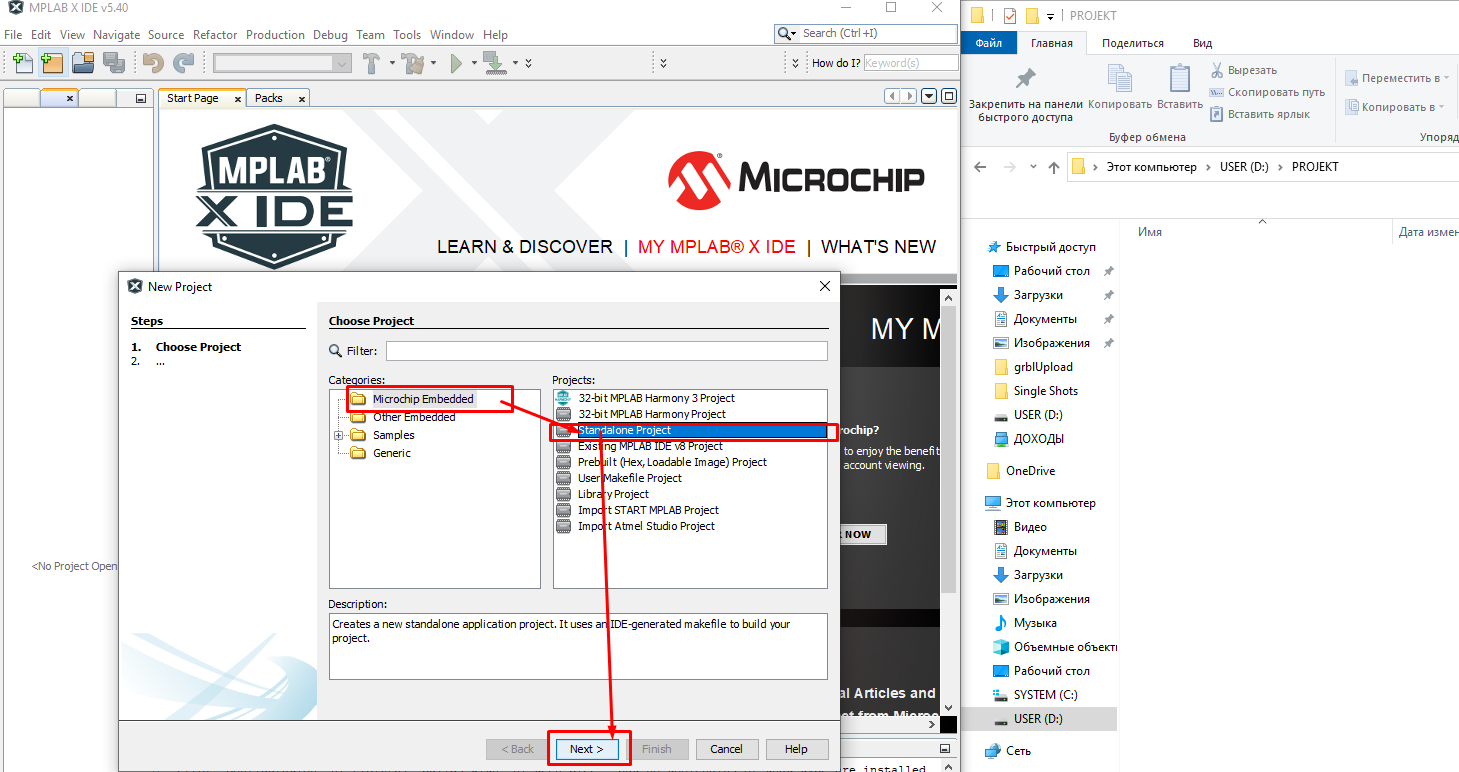
Task: Click the Pin to Quick access icon in Explorer
Action: tap(1025, 80)
